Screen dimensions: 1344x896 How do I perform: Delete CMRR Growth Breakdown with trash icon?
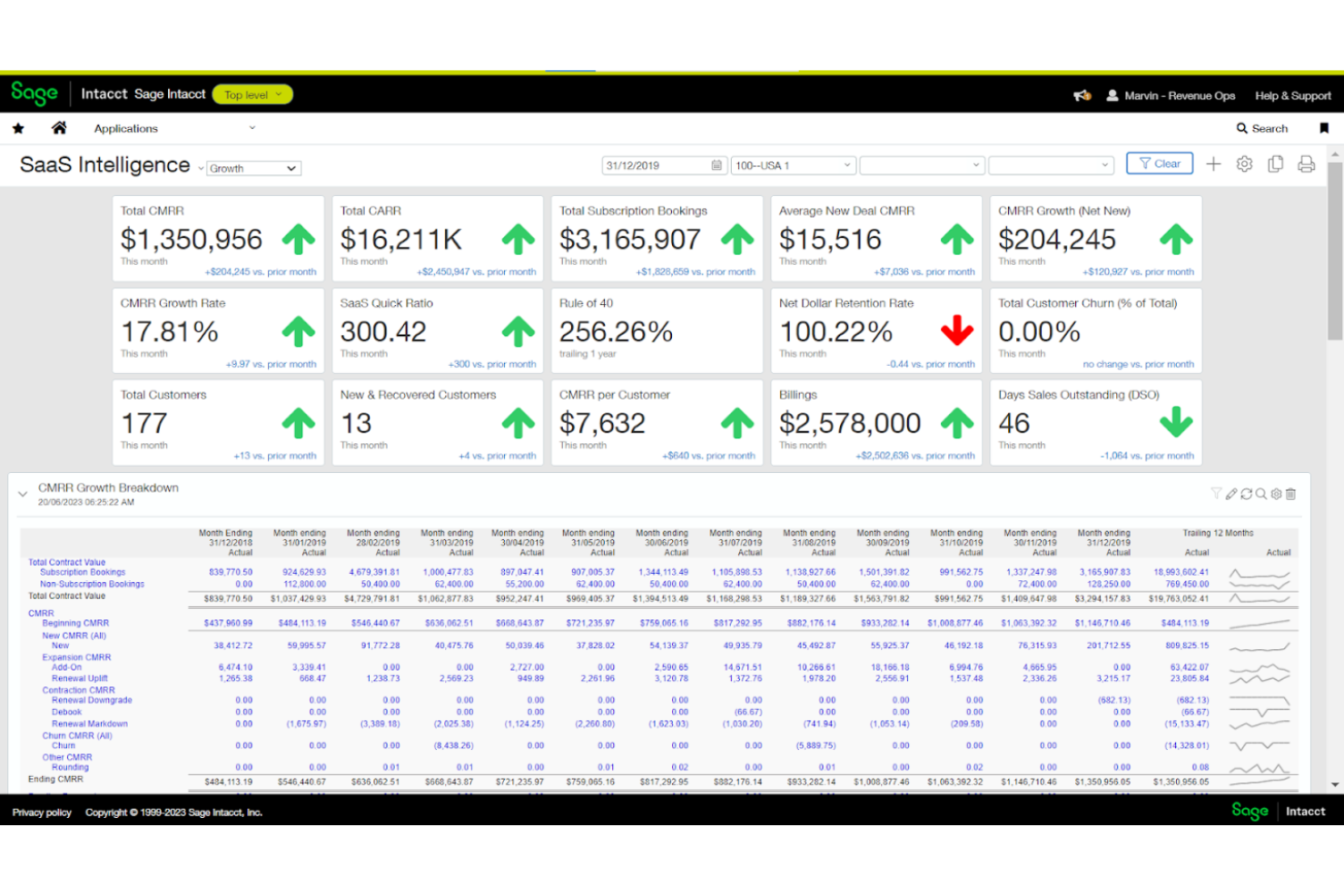(1290, 494)
